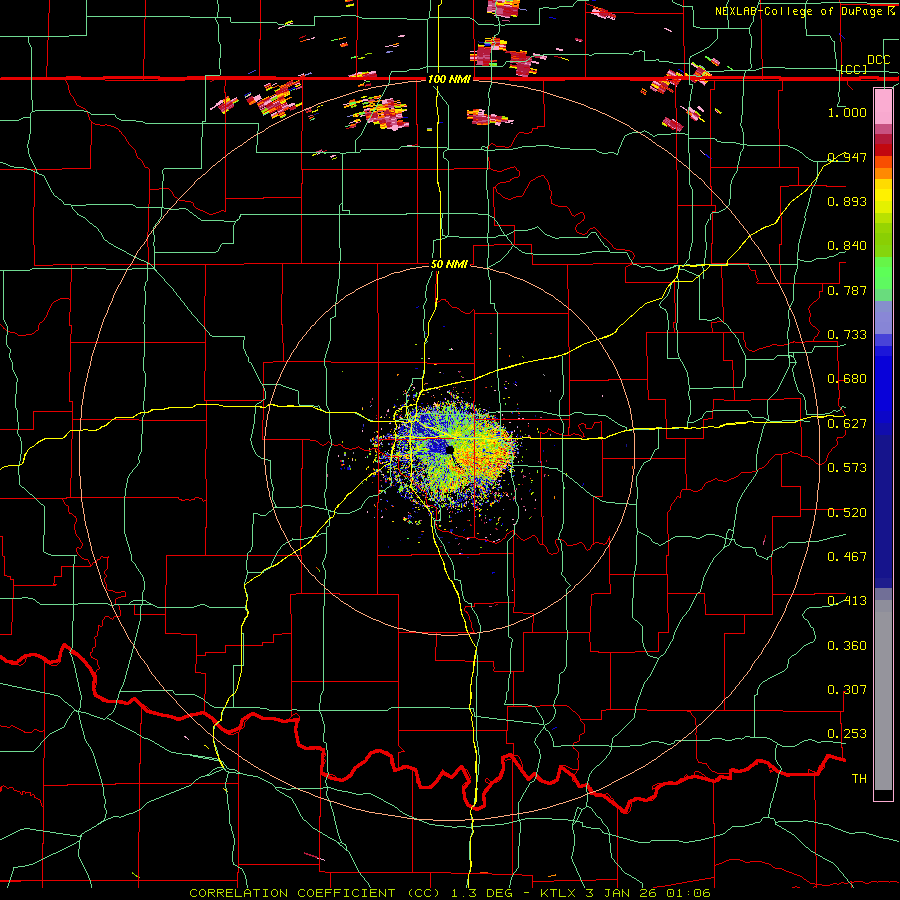Screen dimensions: 900x900
Task: Pick the bright green color bar segment
Action: click(x=883, y=273)
